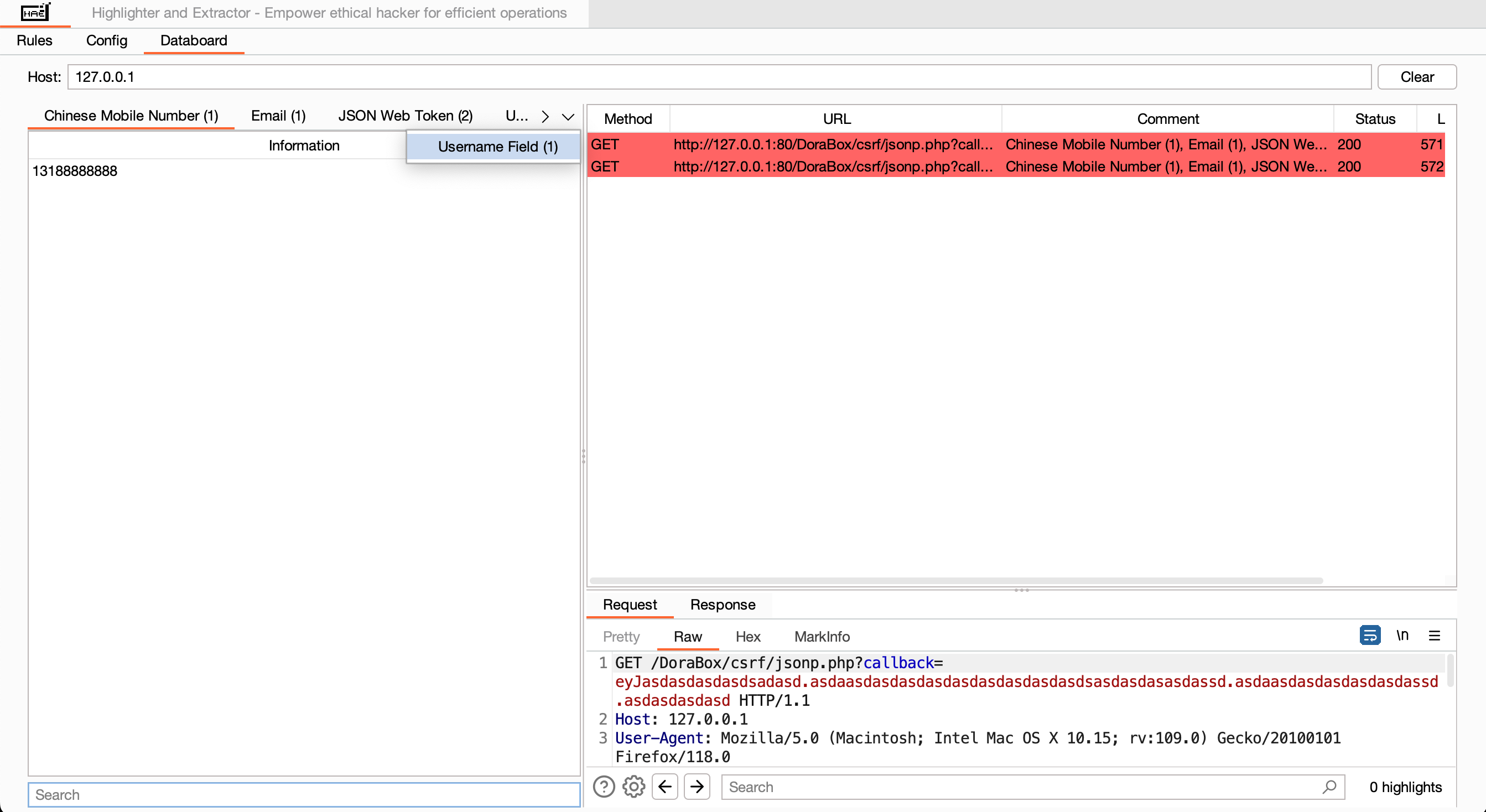Toggle line wrap in message editor
The width and height of the screenshot is (1486, 812).
coord(1369,636)
